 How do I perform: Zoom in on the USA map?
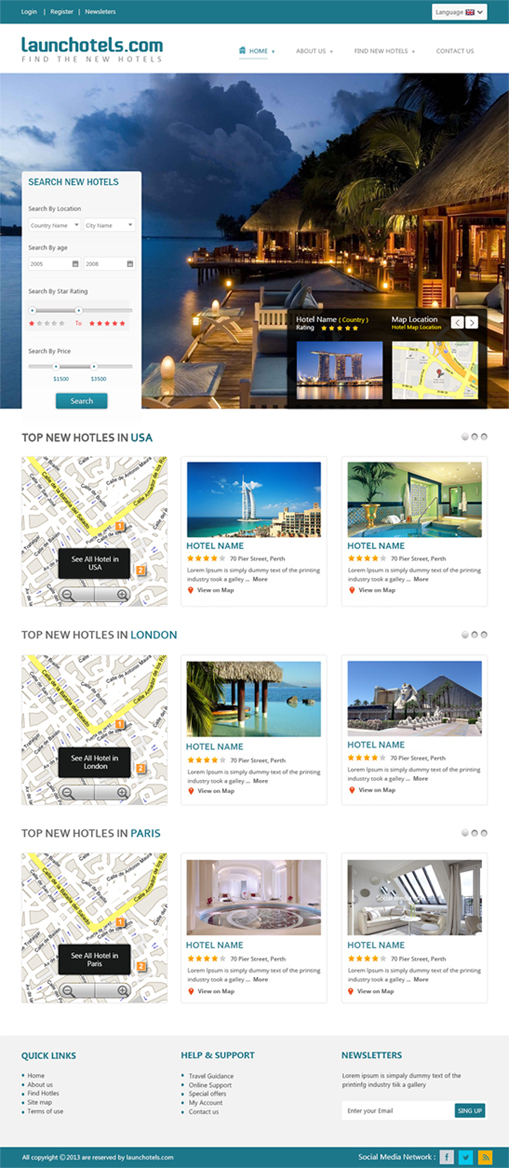[x=122, y=594]
